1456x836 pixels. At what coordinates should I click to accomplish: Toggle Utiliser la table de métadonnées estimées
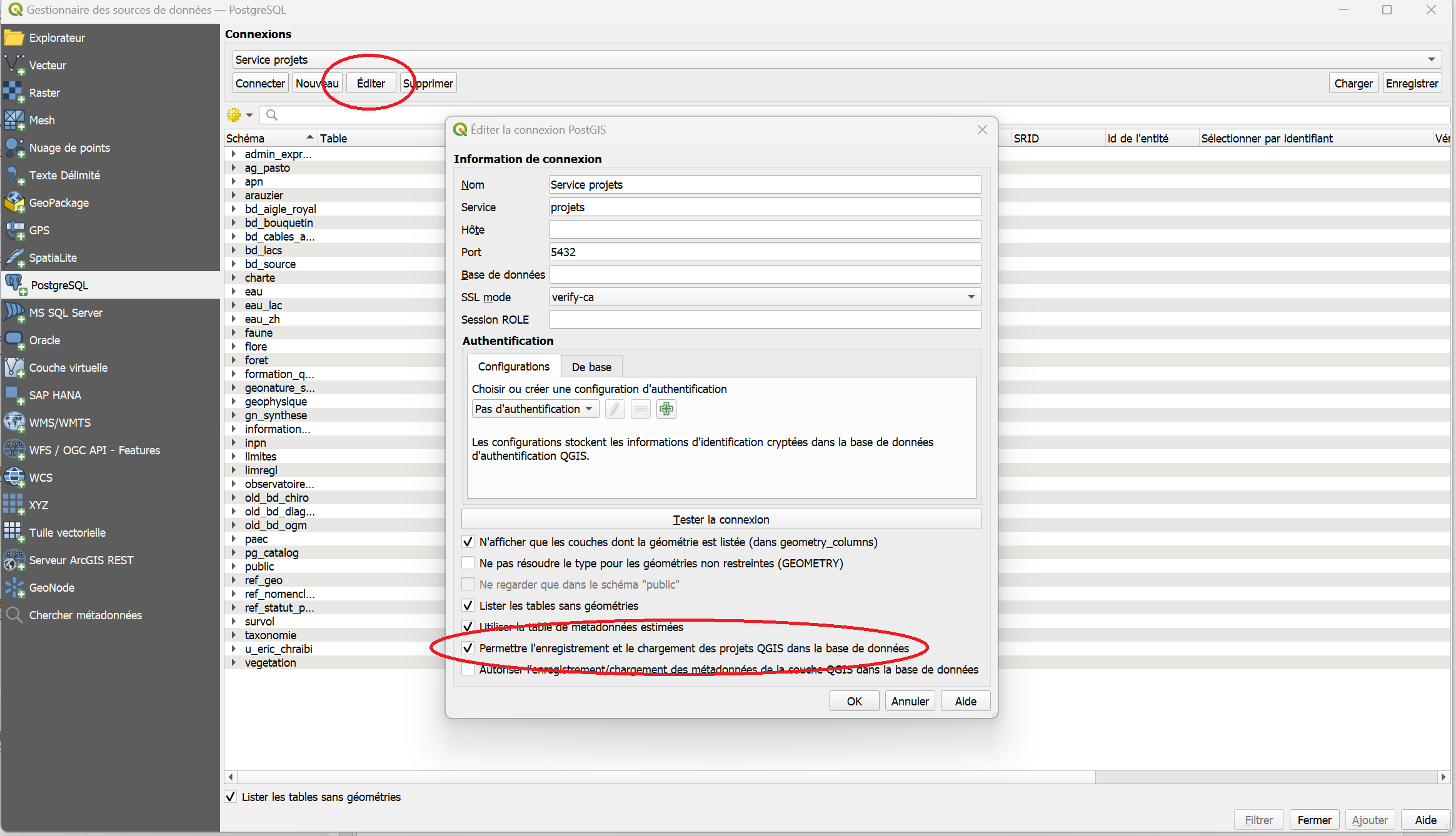tap(468, 627)
